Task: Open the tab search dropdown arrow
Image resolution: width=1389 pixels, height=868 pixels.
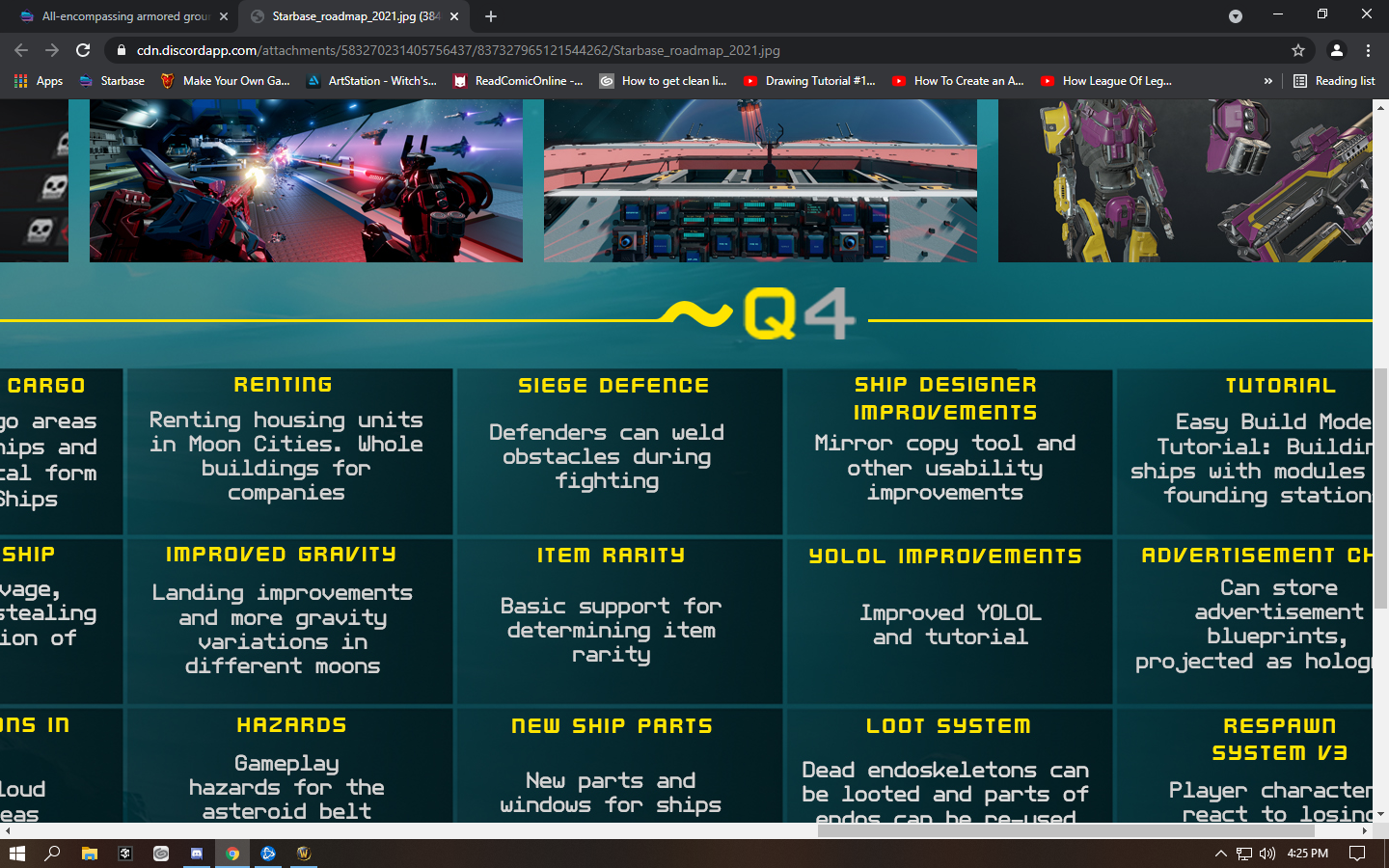Action: 1235,16
